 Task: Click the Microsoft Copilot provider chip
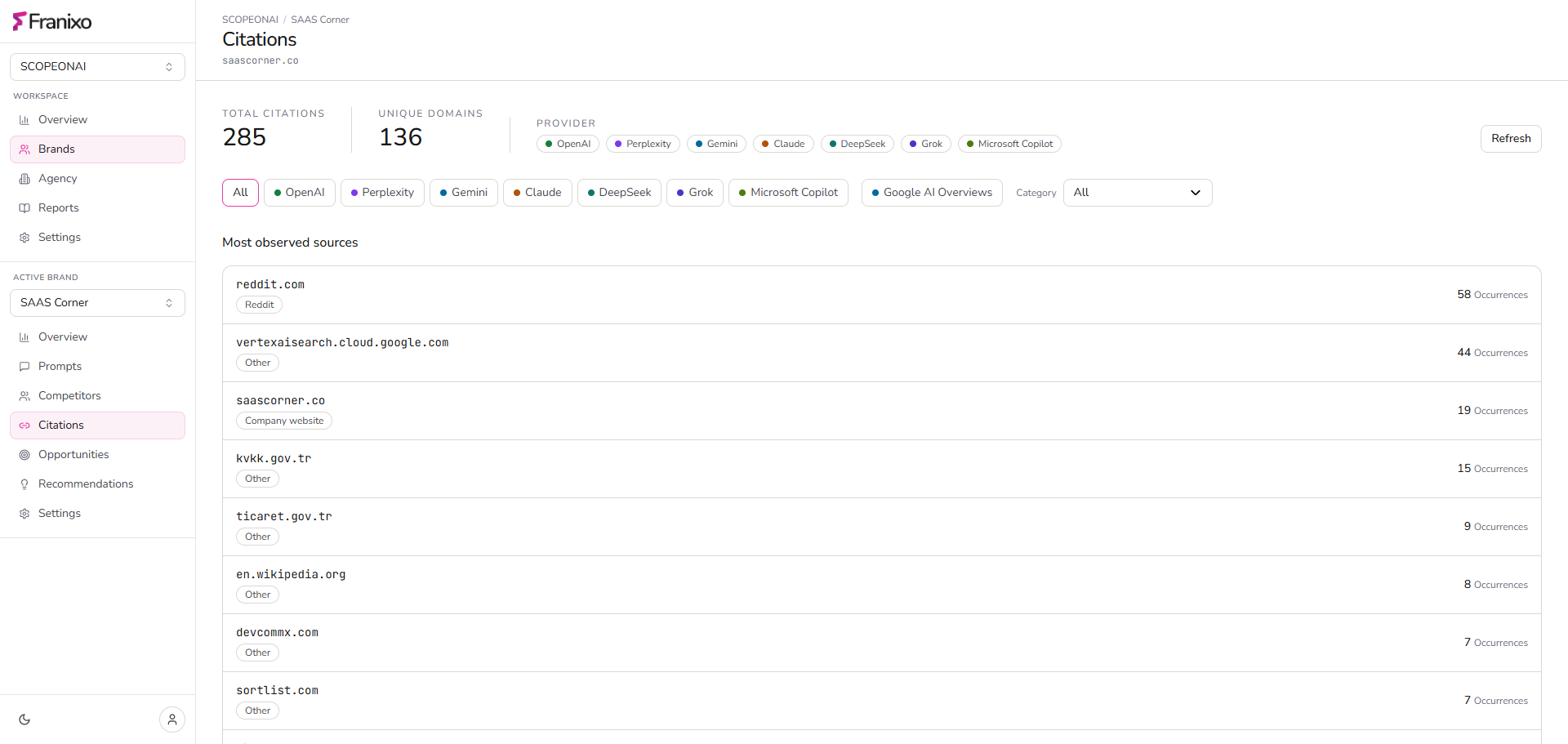(1009, 144)
